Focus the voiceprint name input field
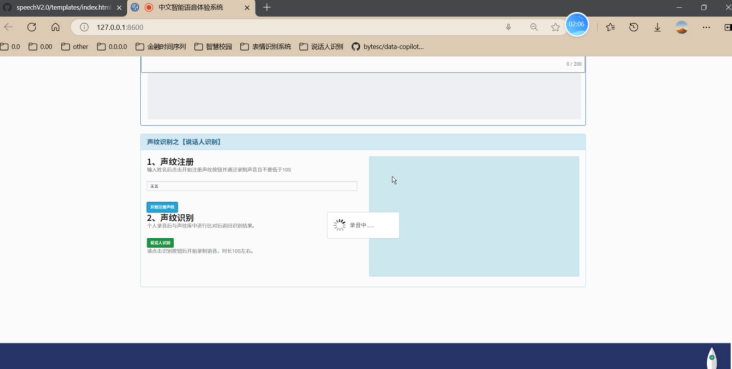The width and height of the screenshot is (732, 369). tap(252, 186)
